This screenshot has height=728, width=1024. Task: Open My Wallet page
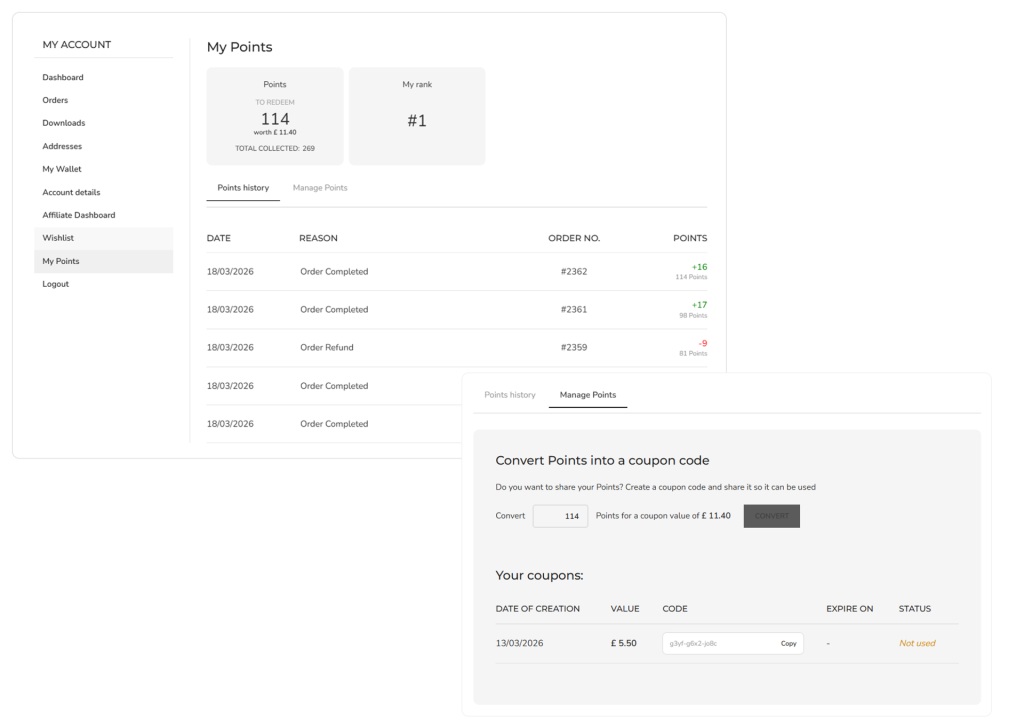point(62,169)
